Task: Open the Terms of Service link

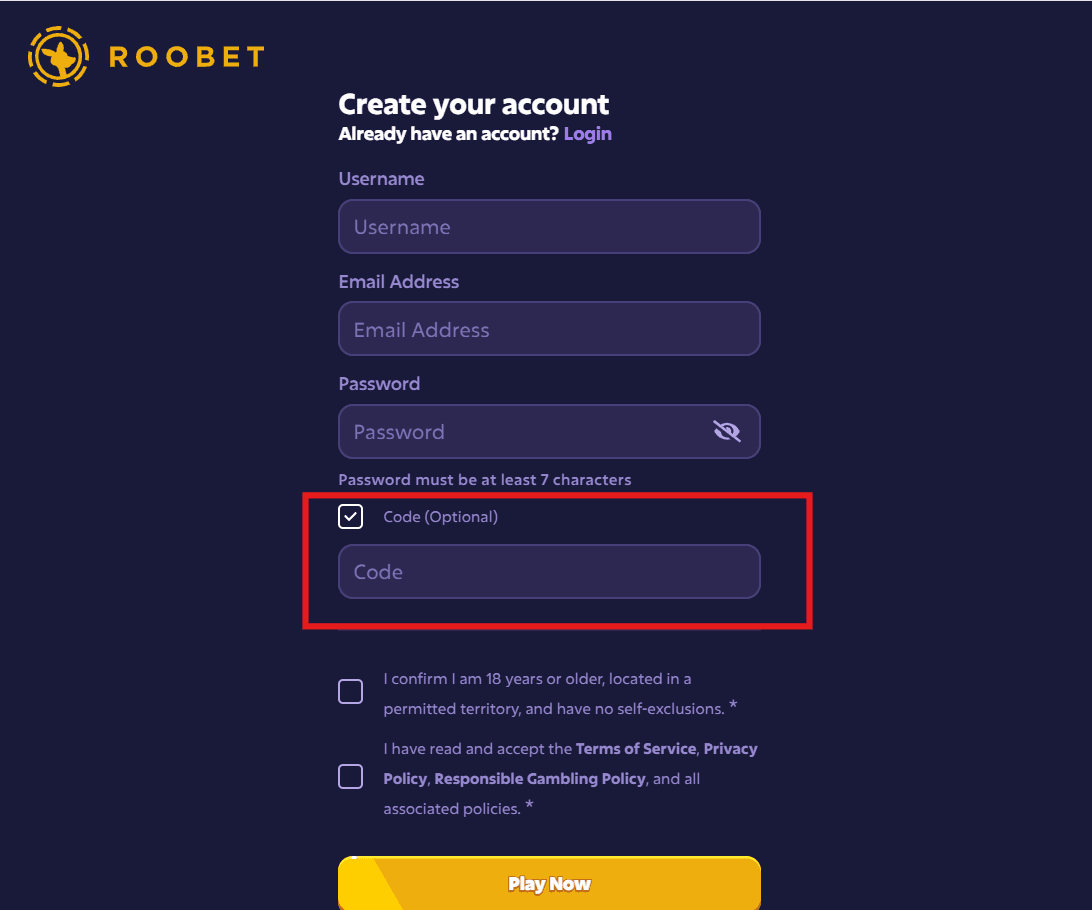Action: coord(636,749)
